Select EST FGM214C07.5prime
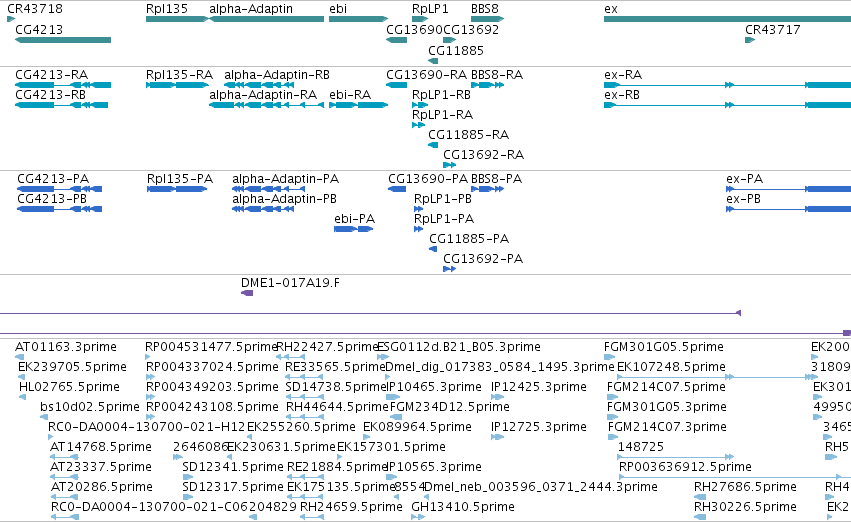This screenshot has width=851, height=522. pyautogui.click(x=666, y=387)
